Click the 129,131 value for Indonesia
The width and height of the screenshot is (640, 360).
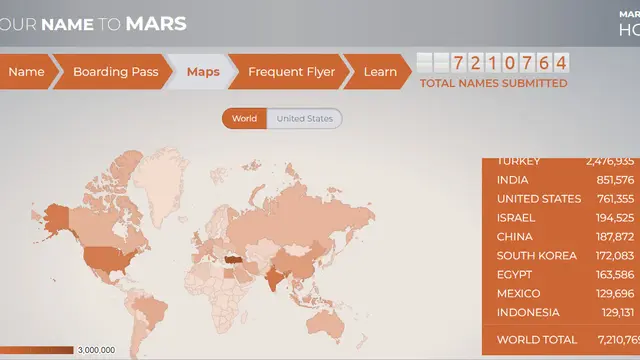pos(618,312)
